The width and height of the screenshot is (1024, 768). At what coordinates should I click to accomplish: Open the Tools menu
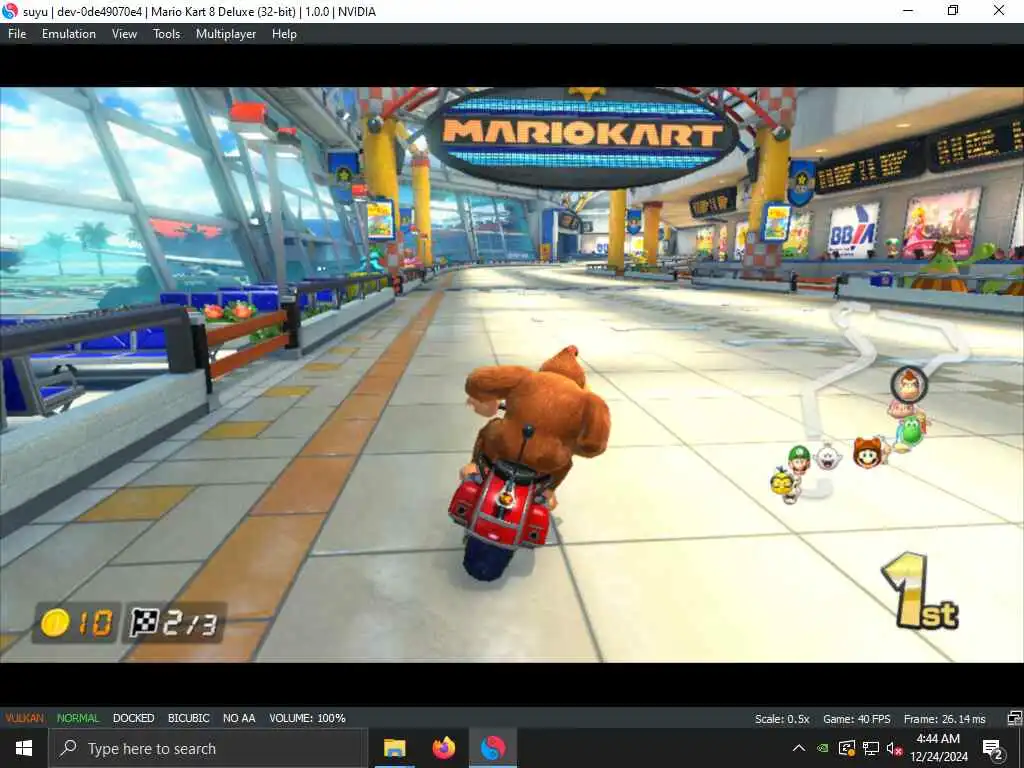click(x=167, y=34)
